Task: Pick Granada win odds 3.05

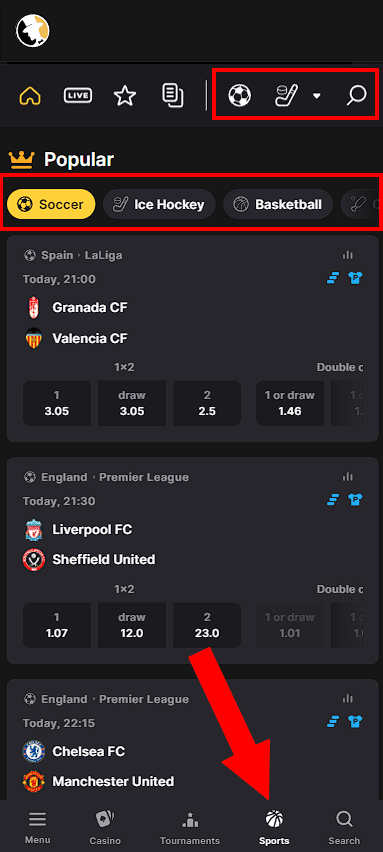Action: pos(56,403)
